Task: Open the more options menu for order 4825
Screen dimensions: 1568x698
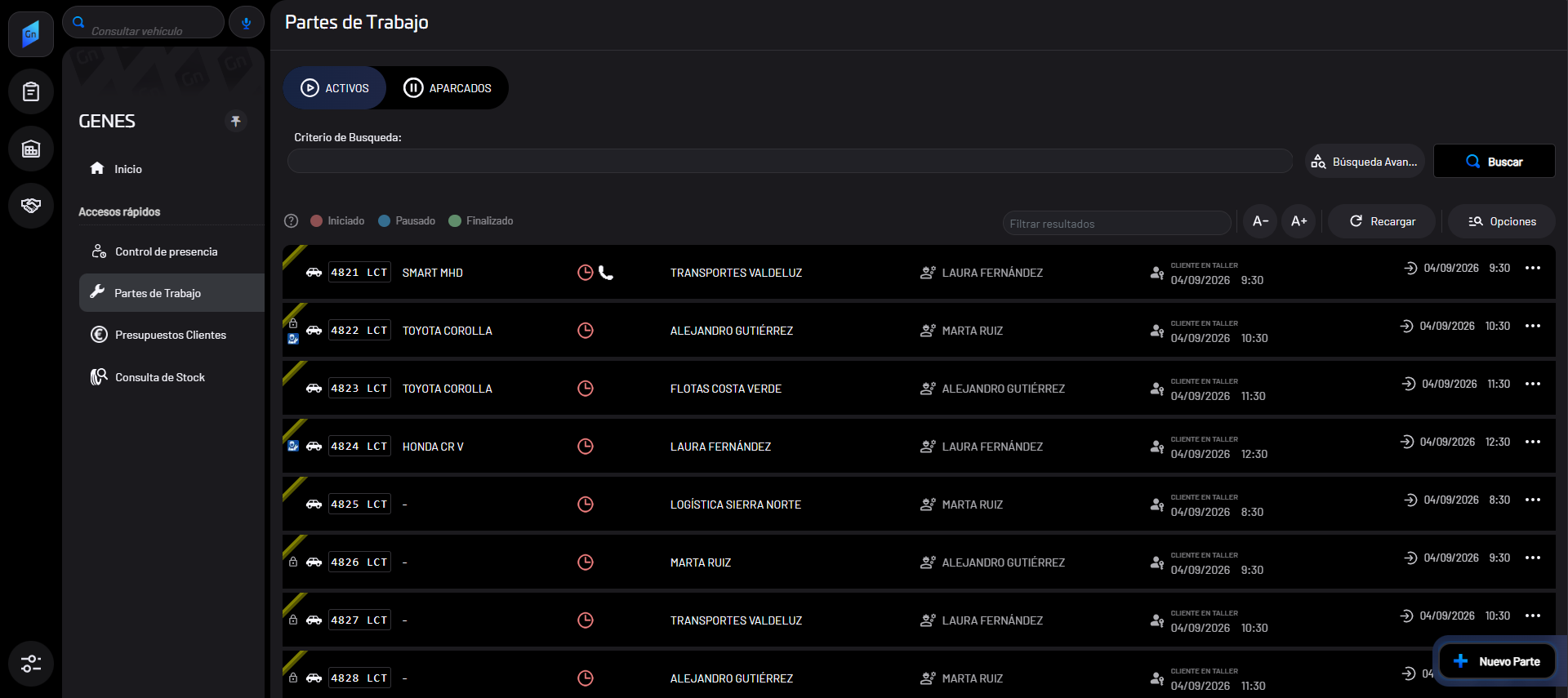Action: click(x=1533, y=500)
